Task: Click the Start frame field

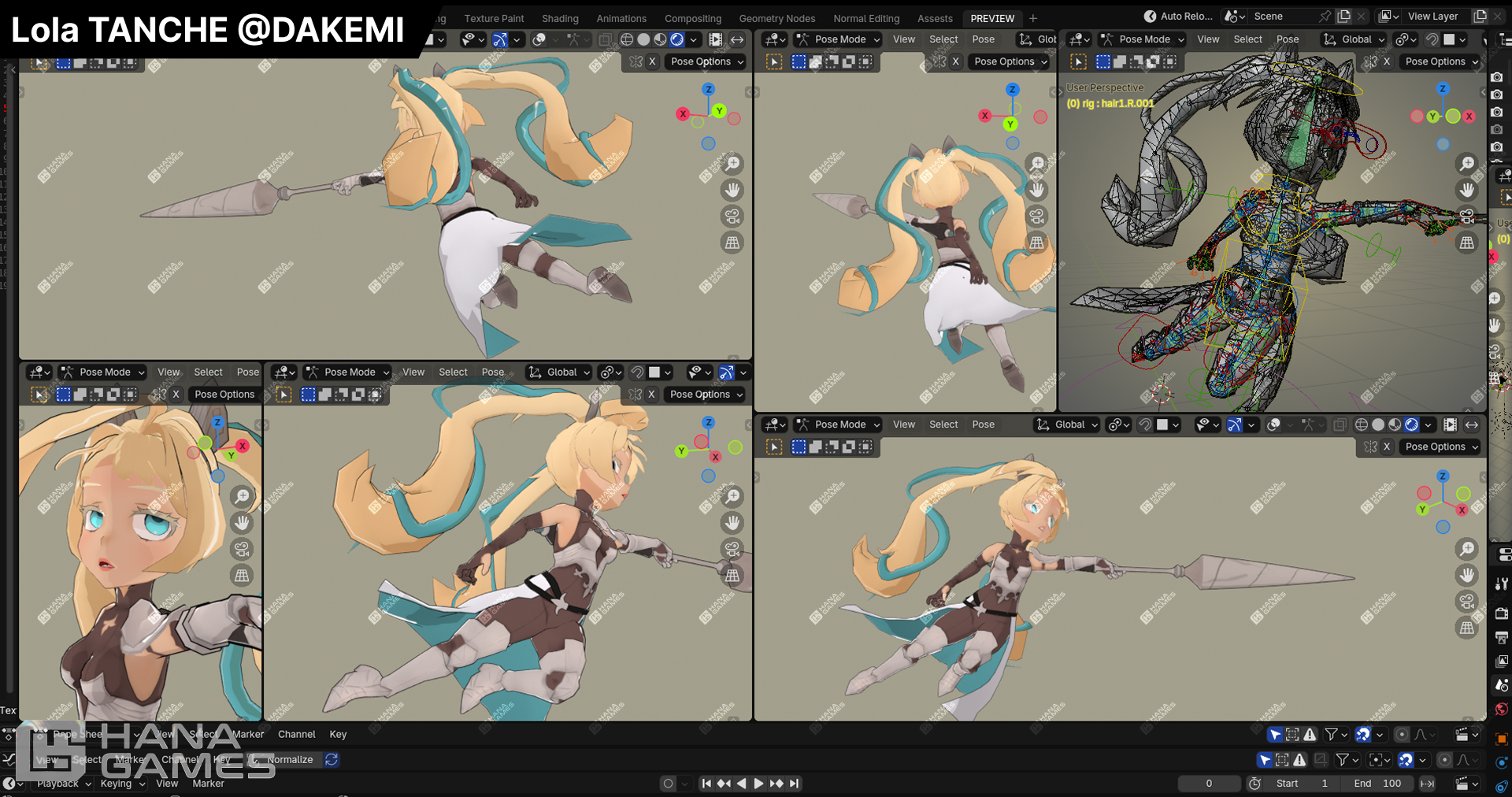Action: 1303,784
